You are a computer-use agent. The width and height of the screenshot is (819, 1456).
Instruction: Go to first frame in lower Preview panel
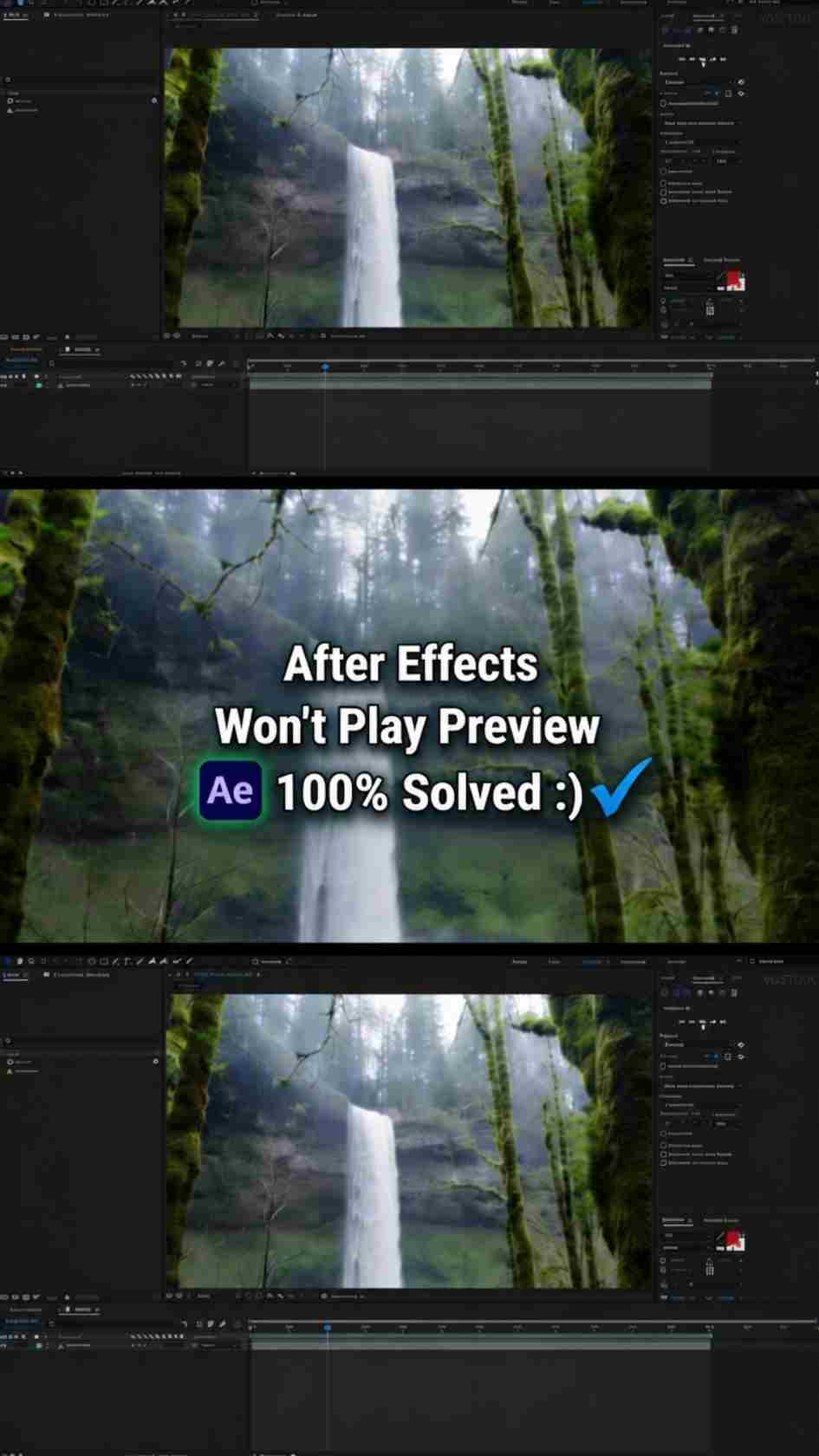click(682, 1022)
